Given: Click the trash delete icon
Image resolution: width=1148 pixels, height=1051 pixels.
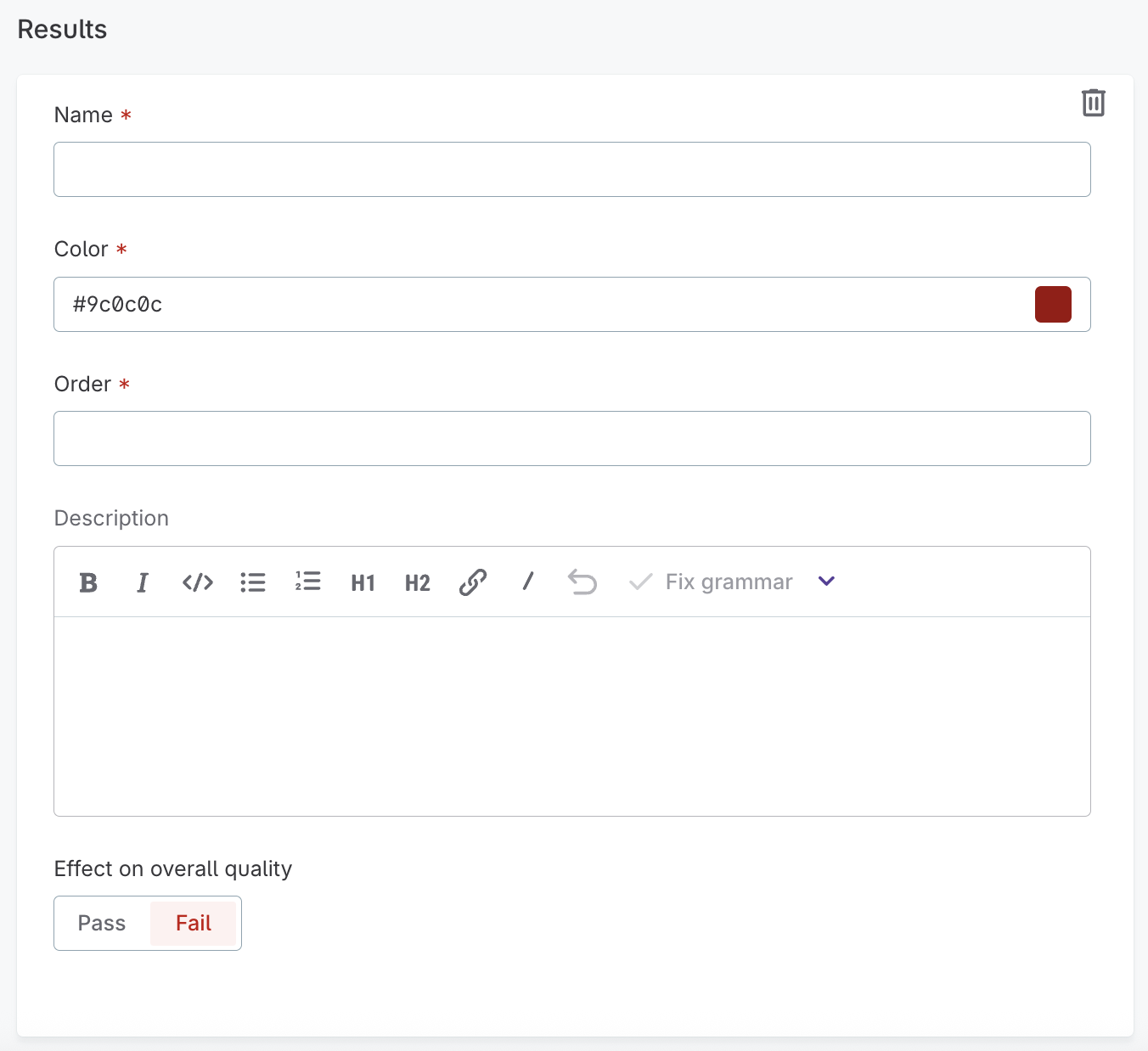Looking at the screenshot, I should tap(1093, 103).
